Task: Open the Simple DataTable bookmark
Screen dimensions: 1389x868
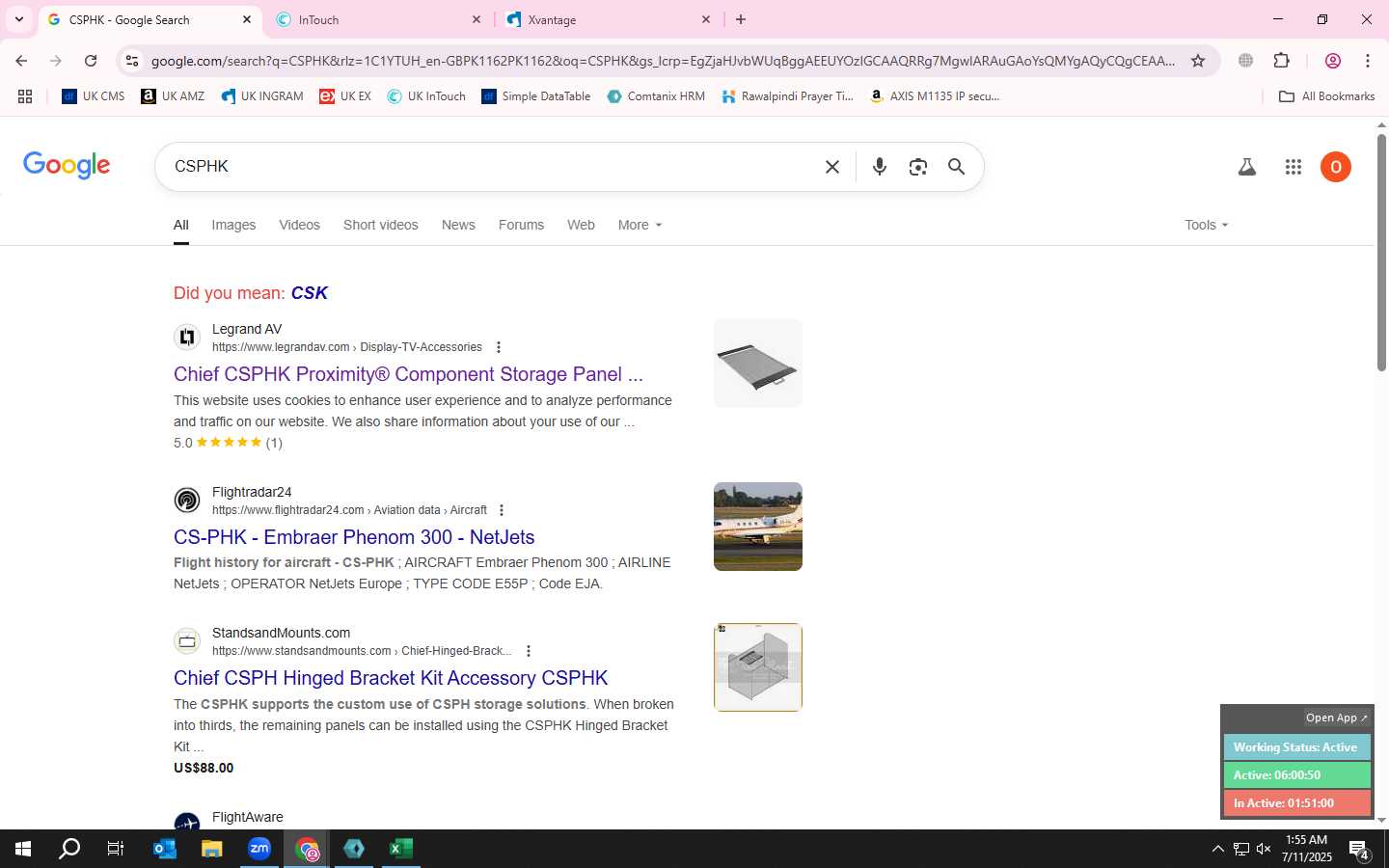Action: pyautogui.click(x=536, y=96)
